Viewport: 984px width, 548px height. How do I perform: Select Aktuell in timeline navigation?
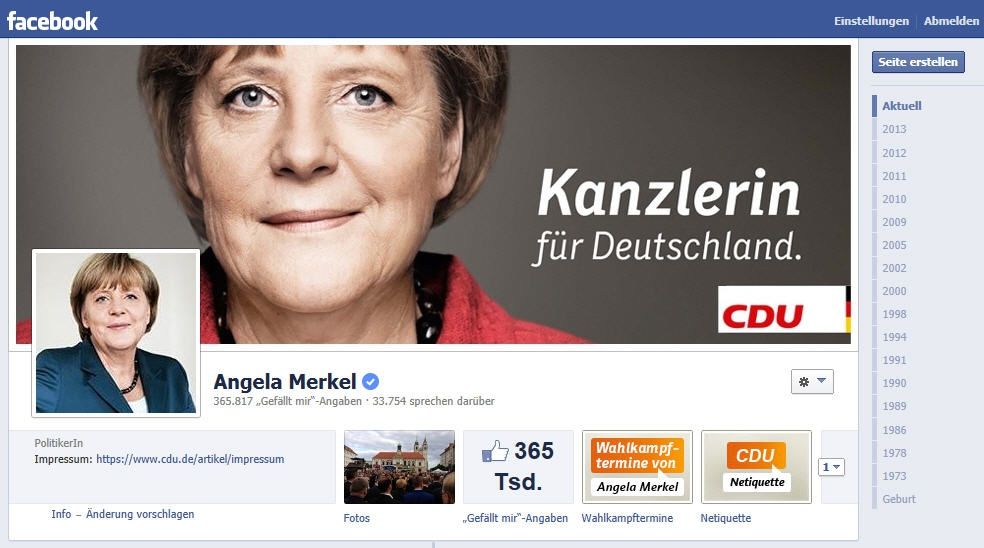click(902, 106)
